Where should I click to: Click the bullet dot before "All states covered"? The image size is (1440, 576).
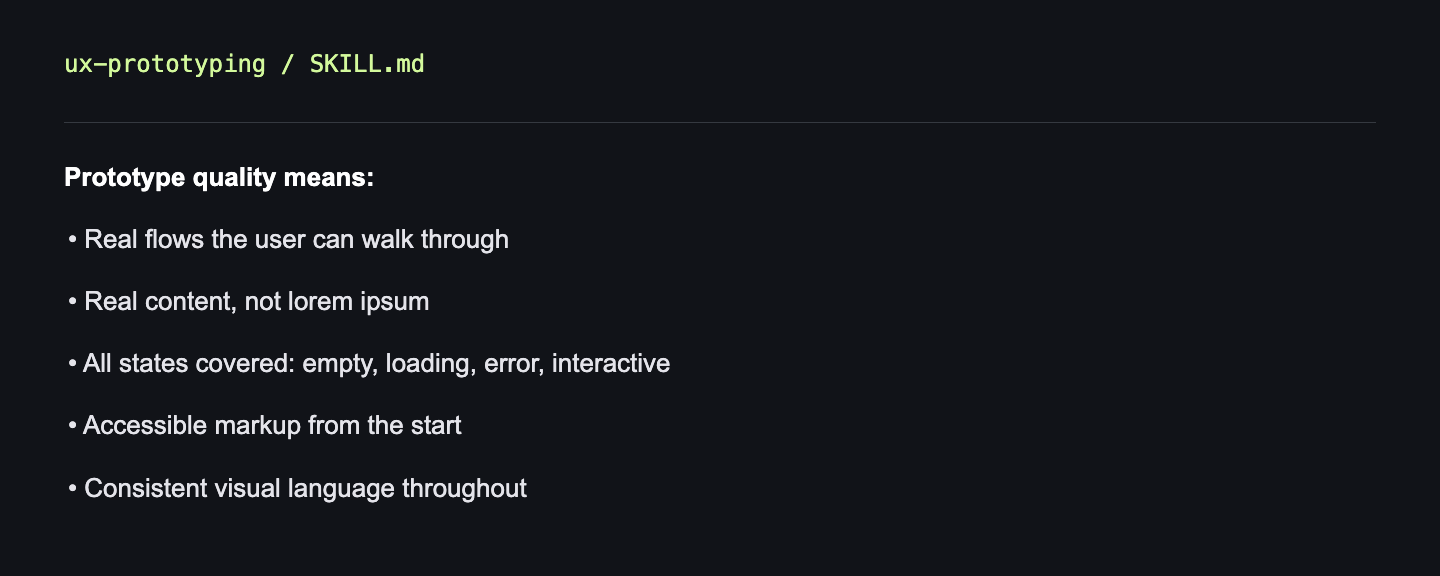[x=73, y=364]
